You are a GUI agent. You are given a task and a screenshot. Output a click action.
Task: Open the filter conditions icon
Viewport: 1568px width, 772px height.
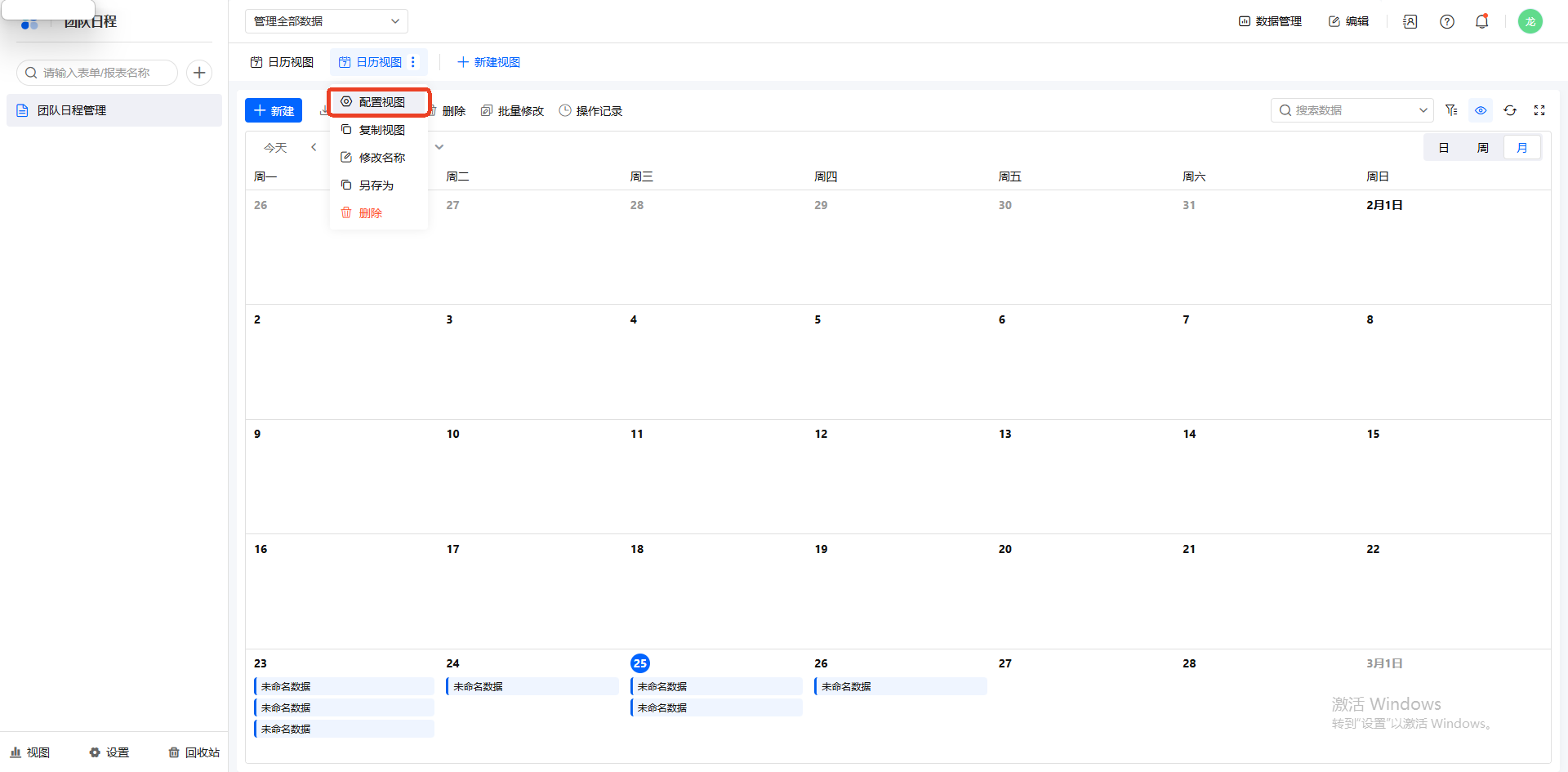tap(1451, 110)
